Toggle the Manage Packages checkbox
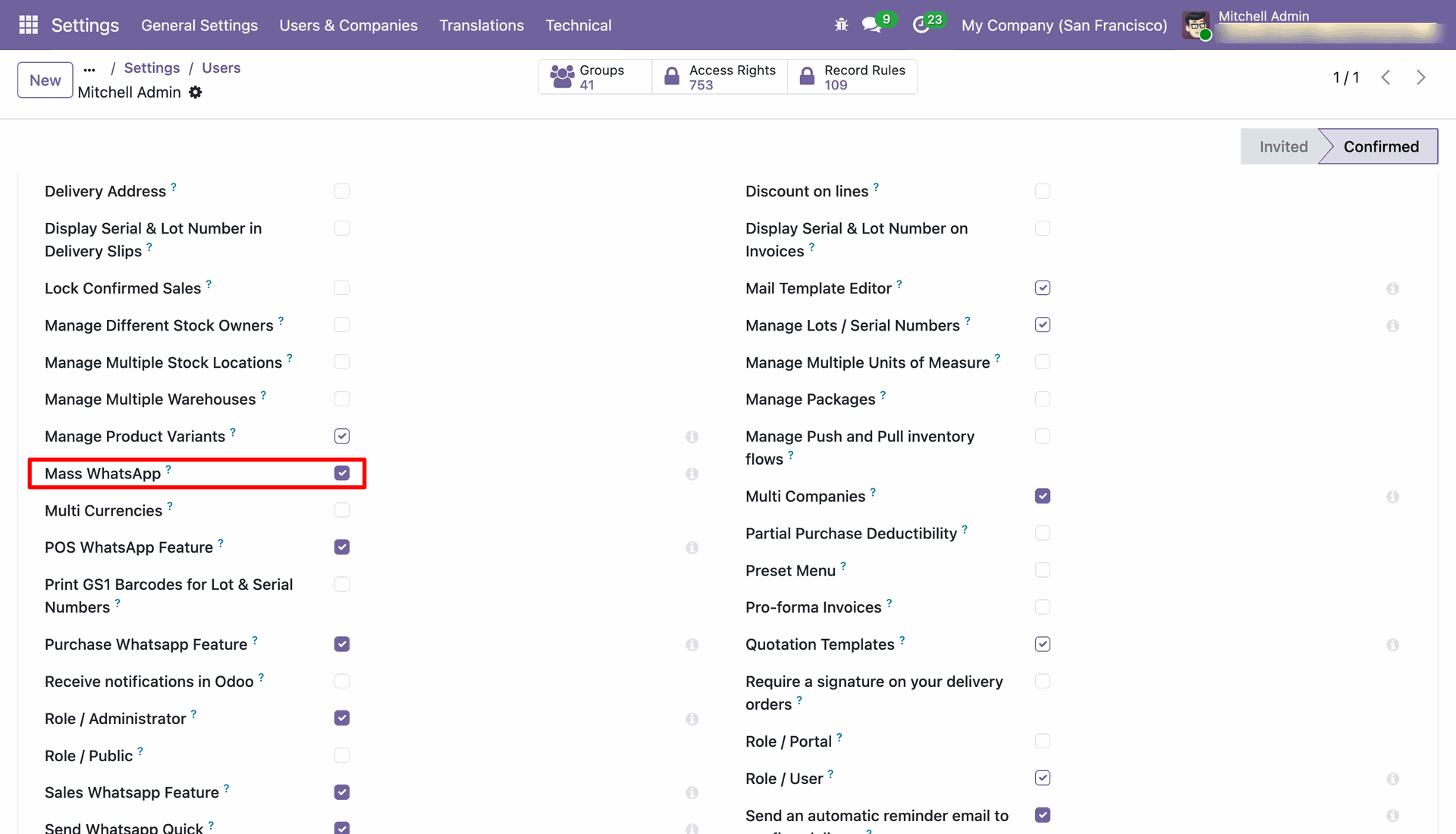The height and width of the screenshot is (834, 1456). [1043, 399]
